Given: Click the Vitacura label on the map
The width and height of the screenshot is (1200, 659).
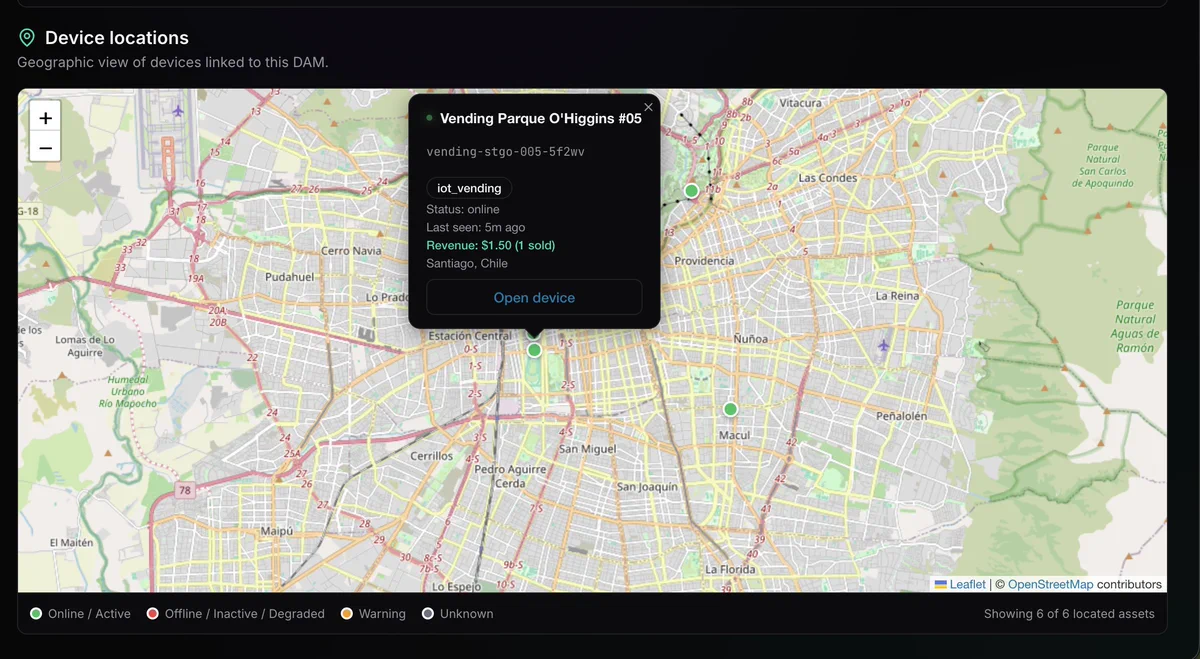Looking at the screenshot, I should (x=800, y=103).
